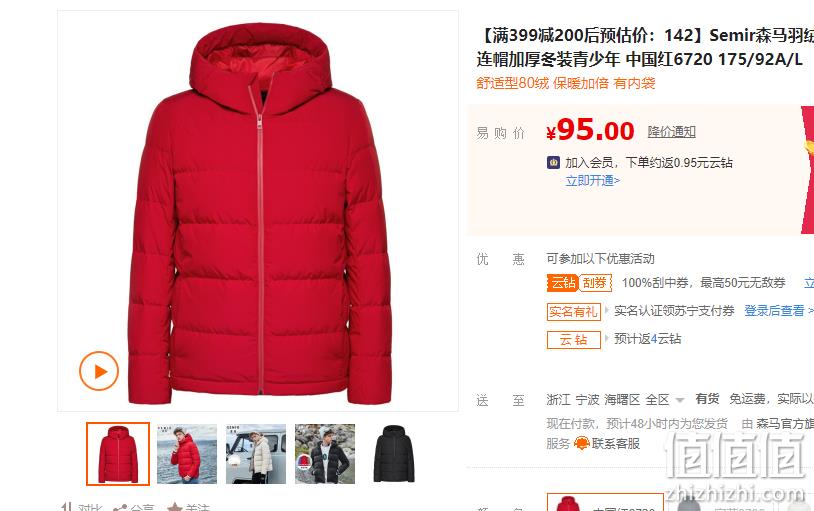Click the 降价通知 price drop alert link
The image size is (814, 511).
click(671, 132)
